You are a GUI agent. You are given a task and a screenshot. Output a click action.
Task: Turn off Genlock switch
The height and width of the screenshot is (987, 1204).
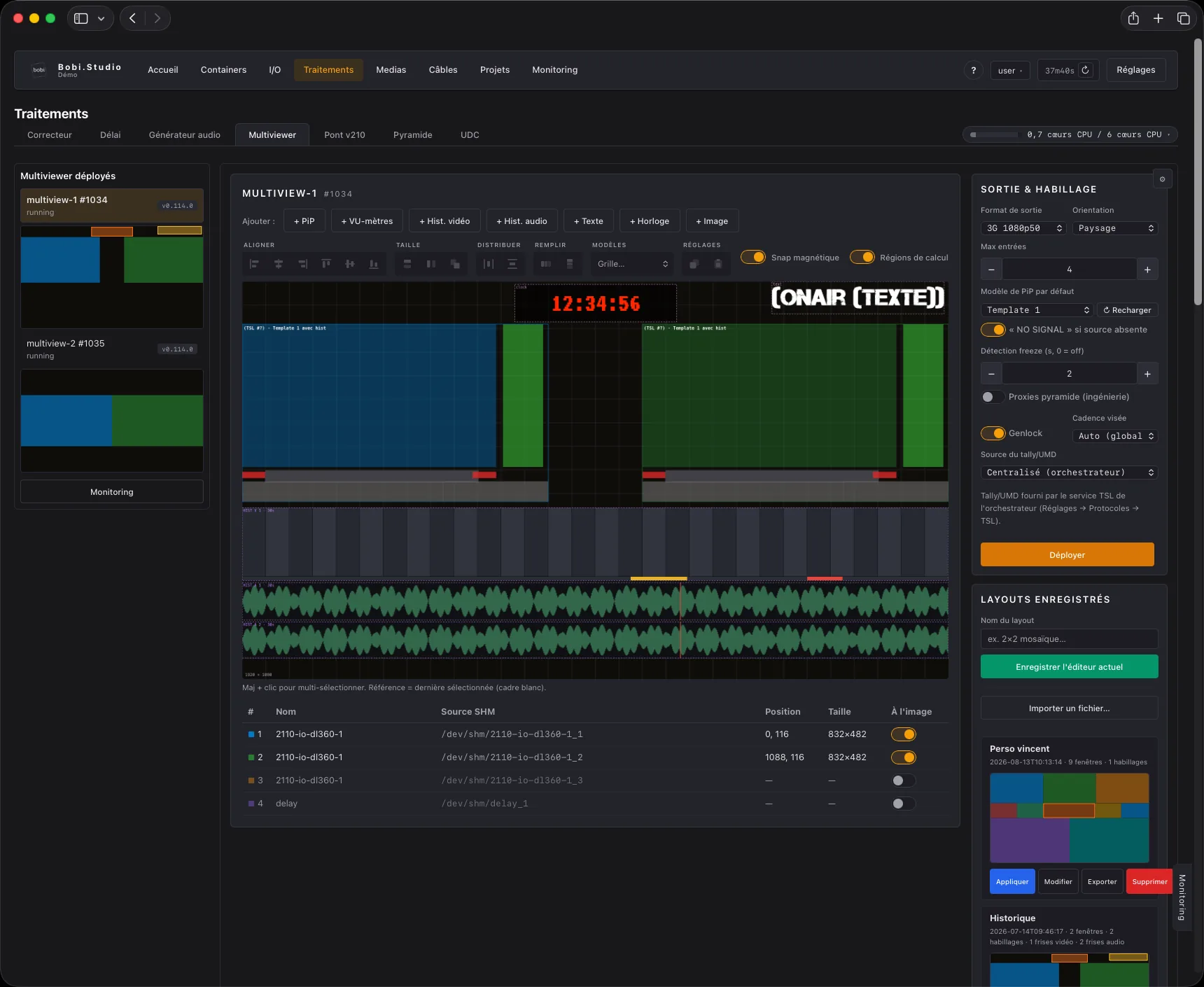[x=993, y=433]
